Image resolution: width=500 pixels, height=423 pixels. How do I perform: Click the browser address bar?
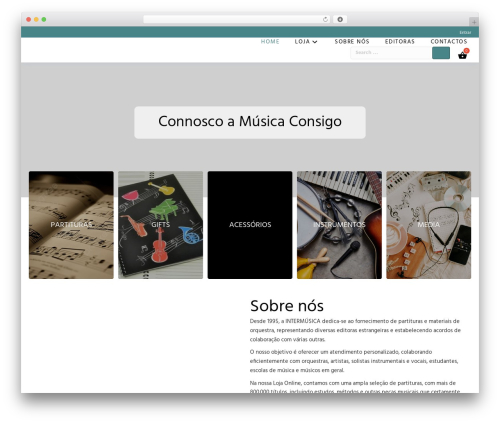pos(236,19)
